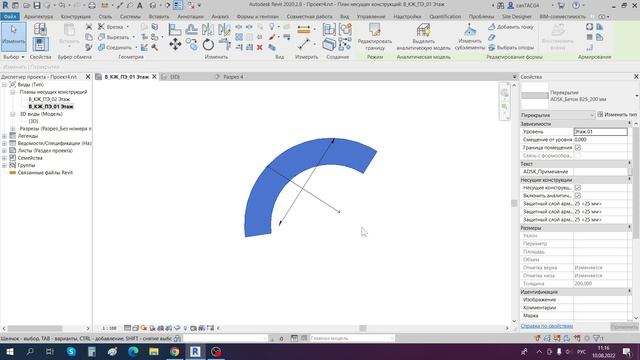The height and width of the screenshot is (360, 640).
Task: Click Highlight Analytical Model (Выделить аналитическую модель)
Action: point(423,37)
